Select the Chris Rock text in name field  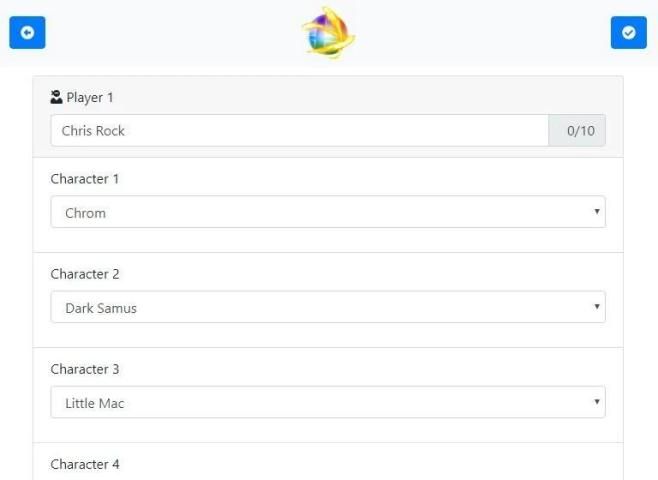click(x=93, y=130)
